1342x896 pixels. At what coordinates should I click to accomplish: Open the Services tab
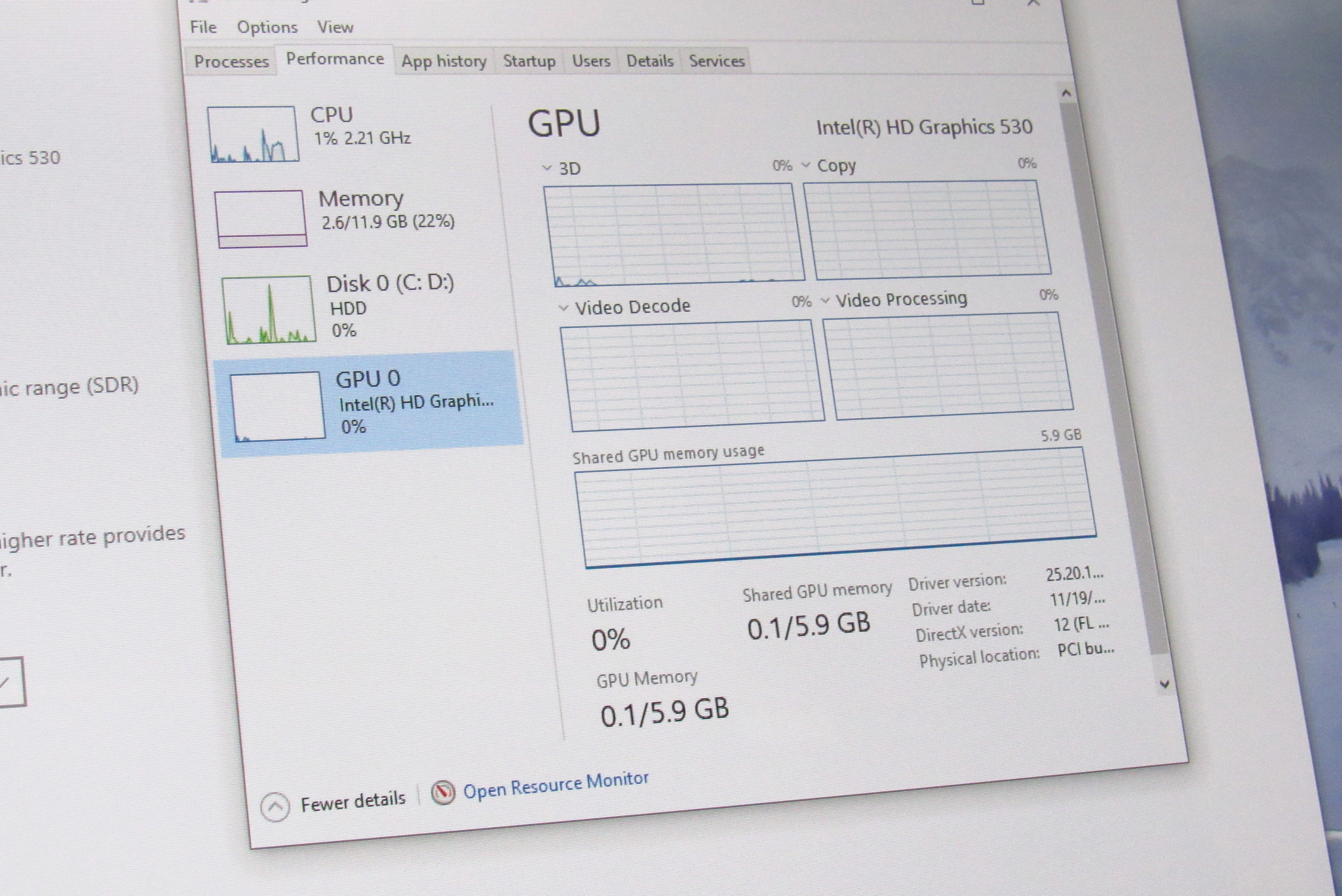pyautogui.click(x=716, y=62)
